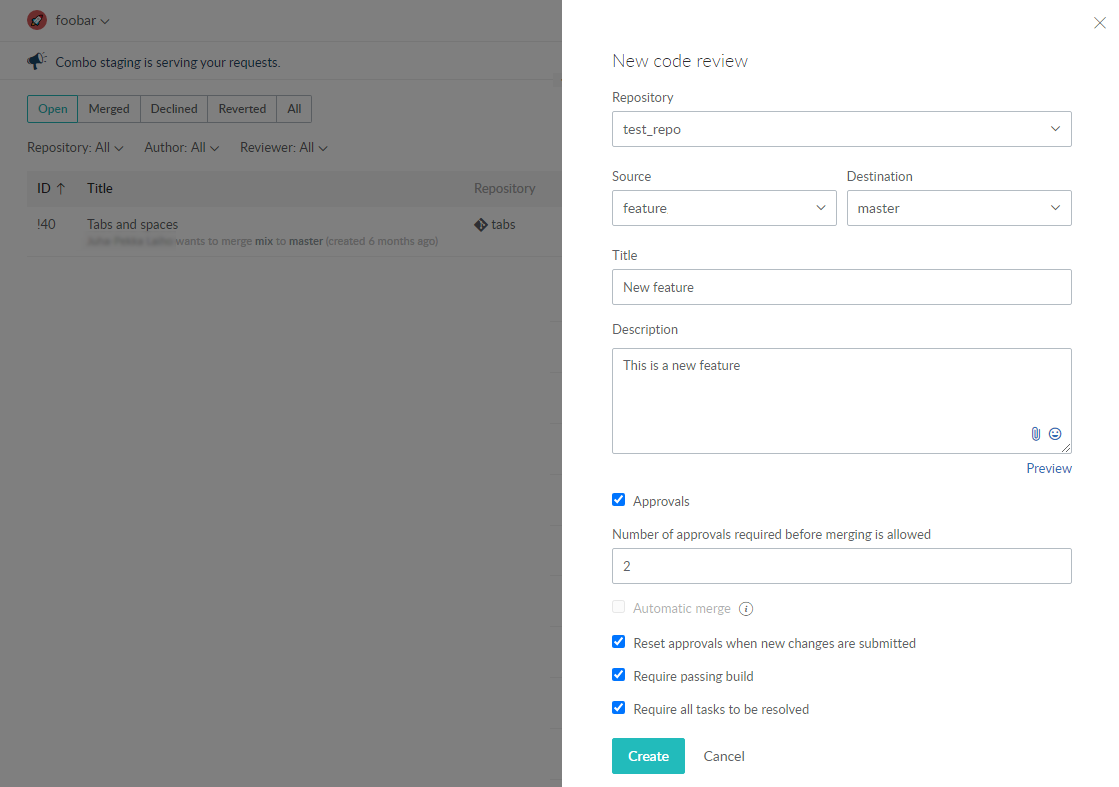Image resolution: width=1119 pixels, height=787 pixels.
Task: Click Cancel to dismiss the form
Action: click(723, 756)
